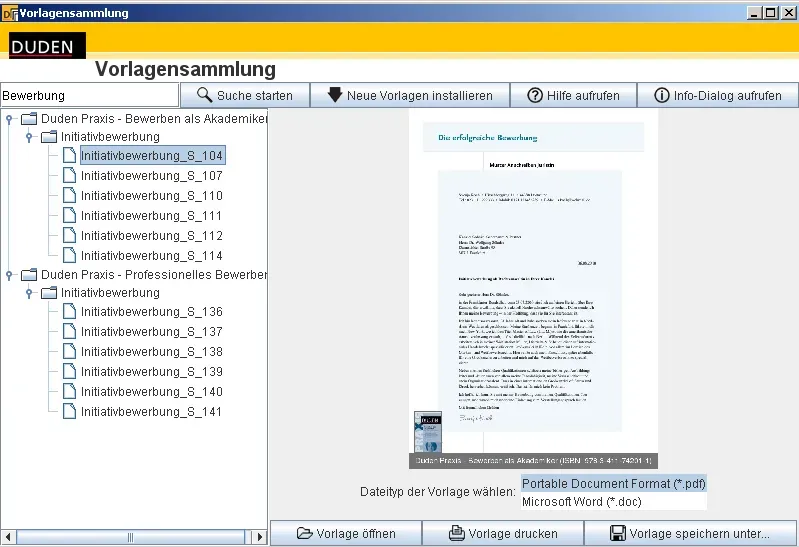This screenshot has width=799, height=547.
Task: Click the document icon of Initiativbewerbung_S_111
Action: (x=69, y=215)
